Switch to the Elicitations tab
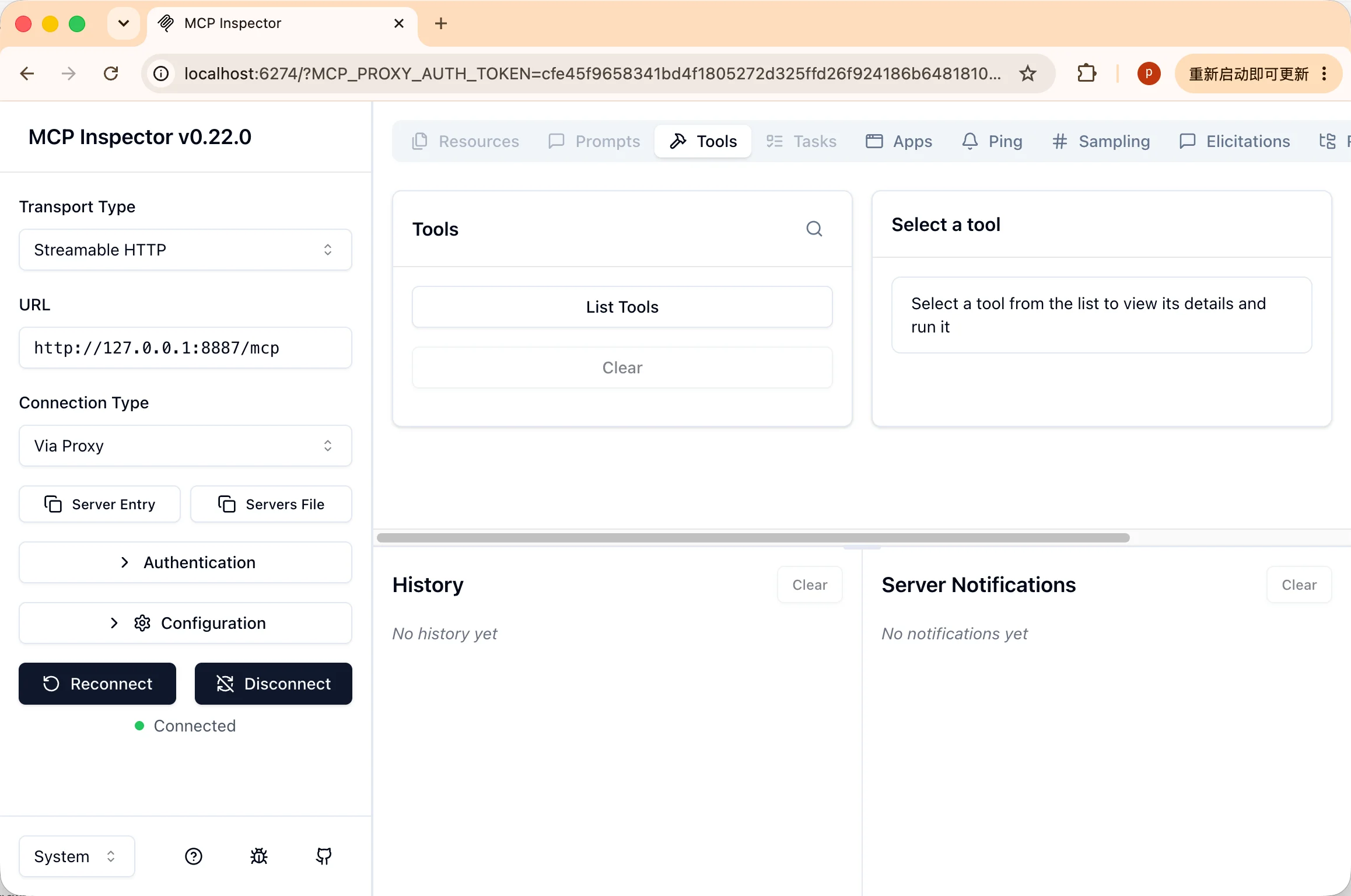Viewport: 1351px width, 896px height. 1234,141
